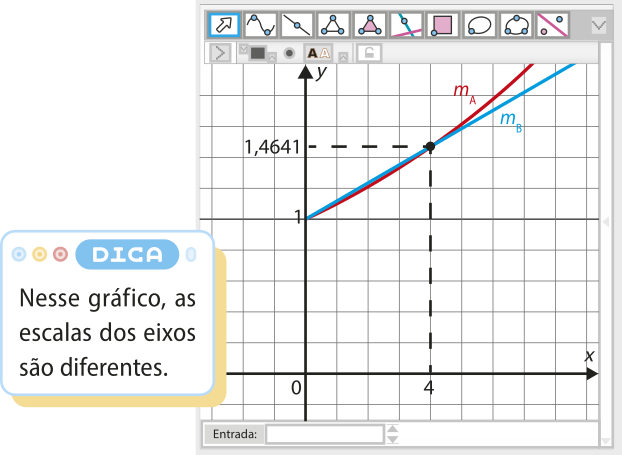The image size is (622, 455).
Task: Select the Move arrow tool
Action: click(x=224, y=25)
